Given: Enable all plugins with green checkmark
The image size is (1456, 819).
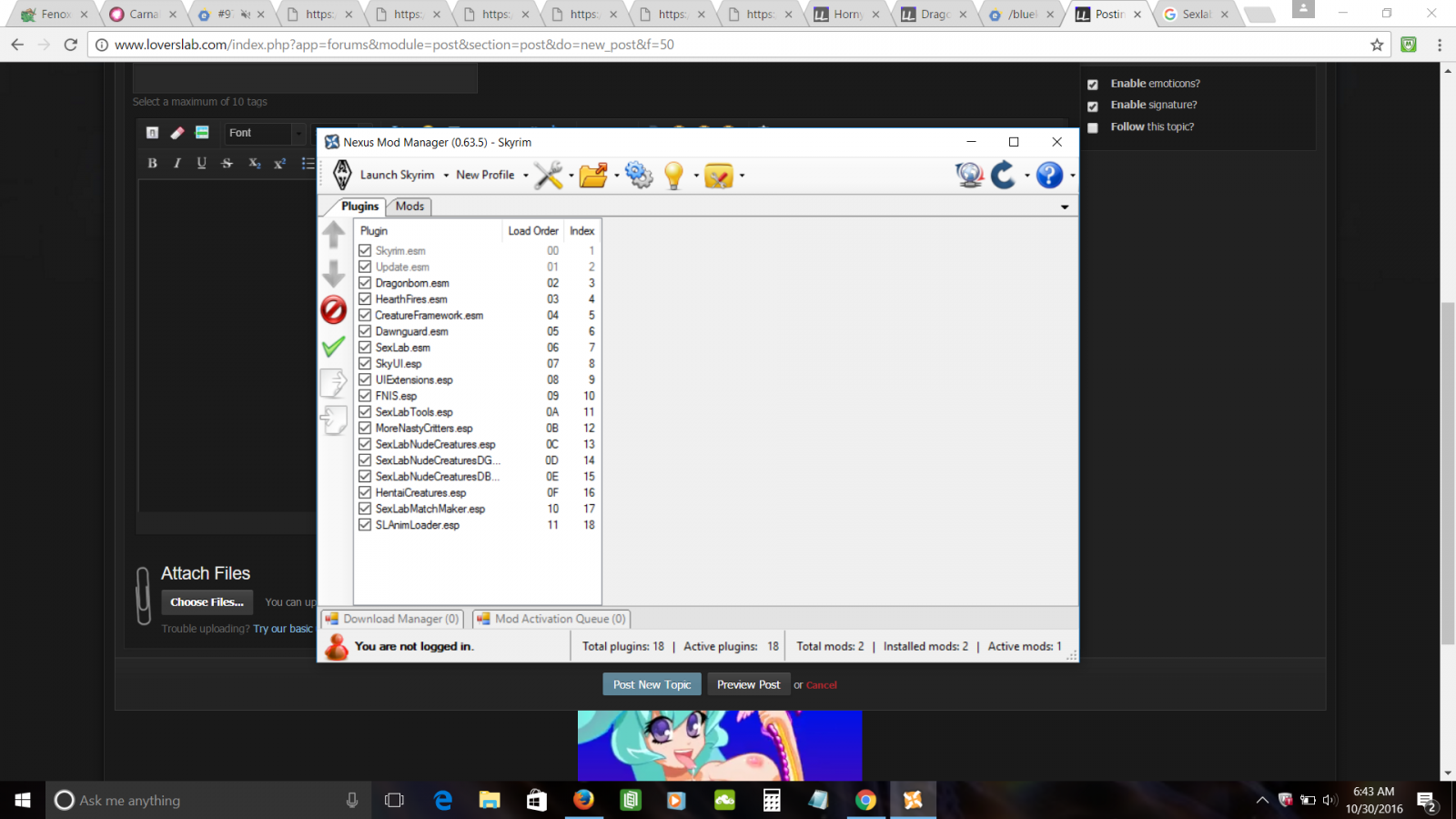Looking at the screenshot, I should click(x=334, y=347).
